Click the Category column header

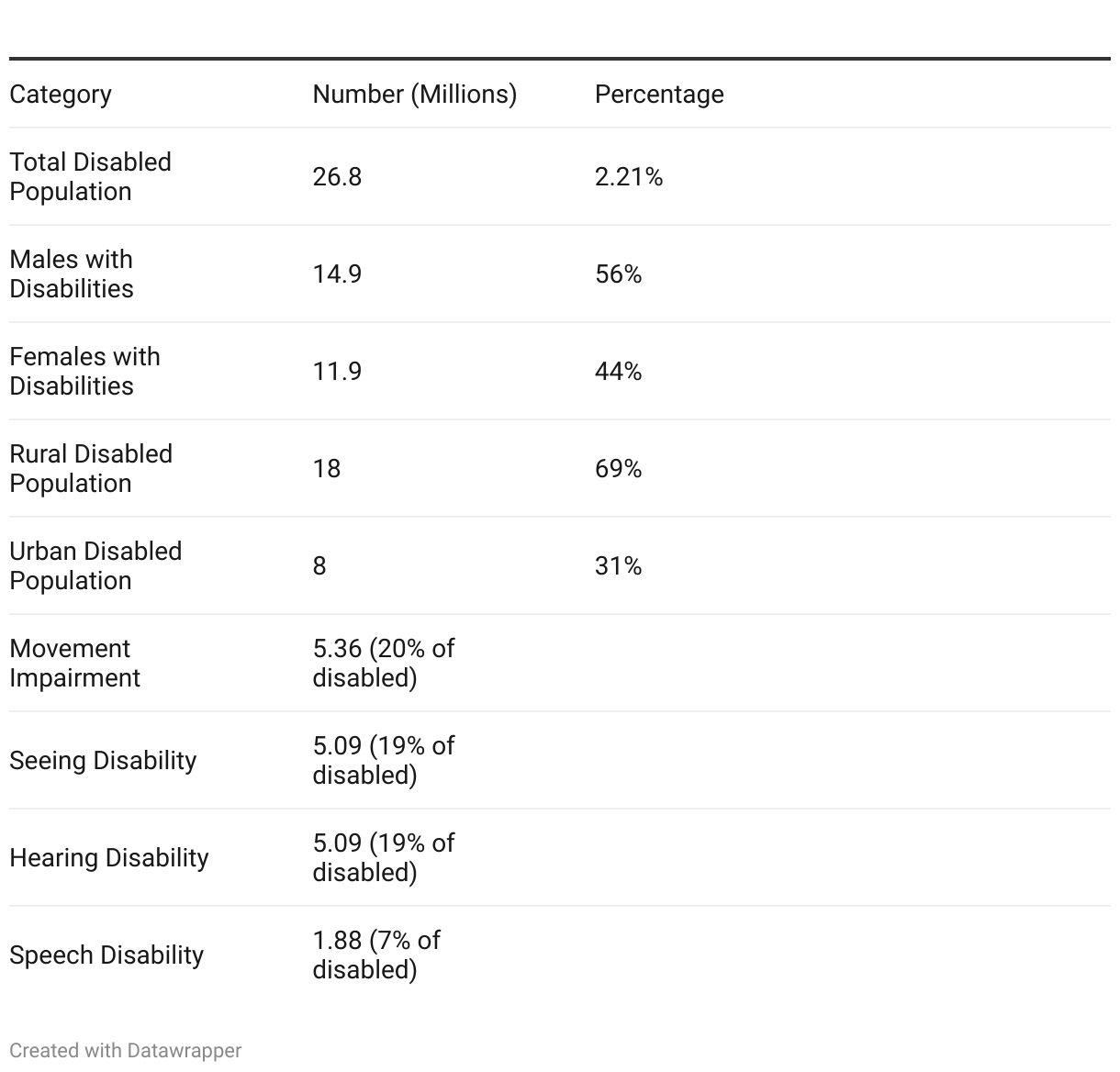[61, 95]
